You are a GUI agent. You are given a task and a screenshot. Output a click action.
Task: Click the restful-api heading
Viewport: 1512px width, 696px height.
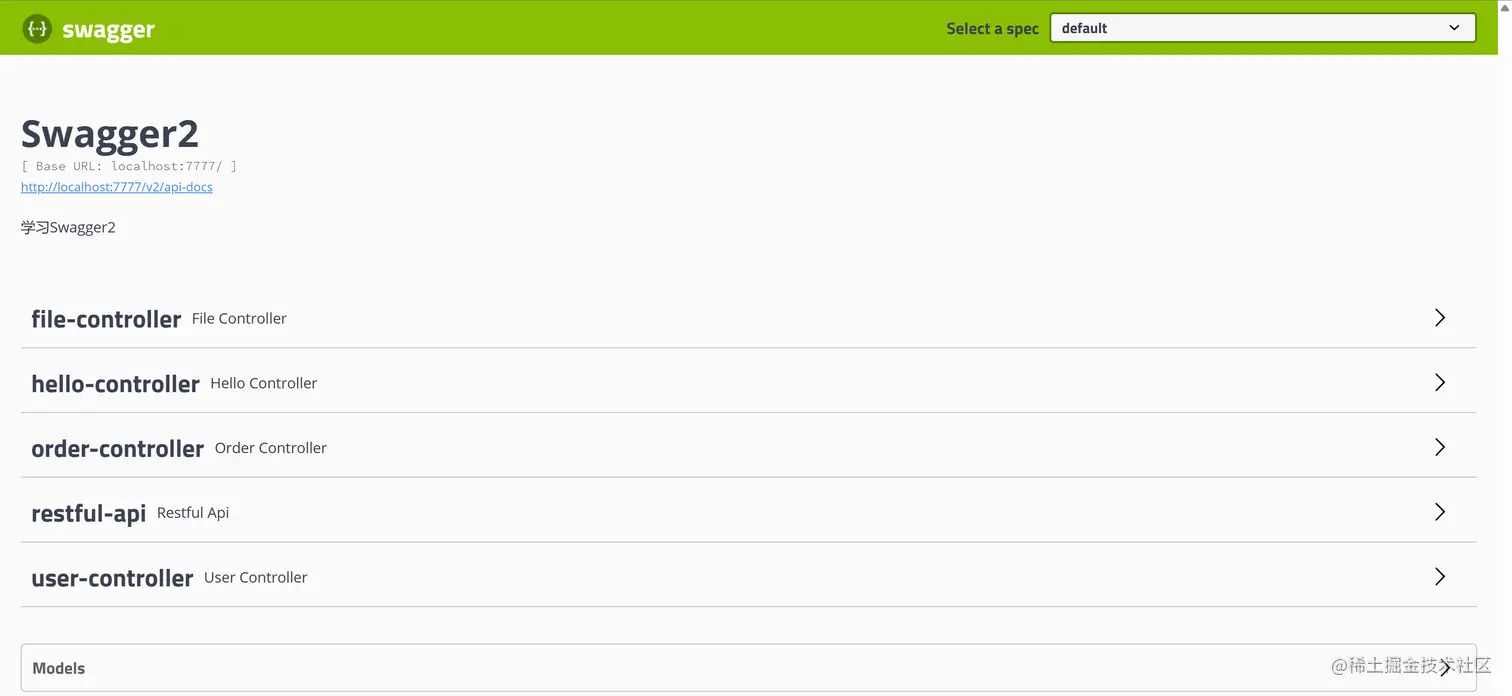[x=89, y=513]
